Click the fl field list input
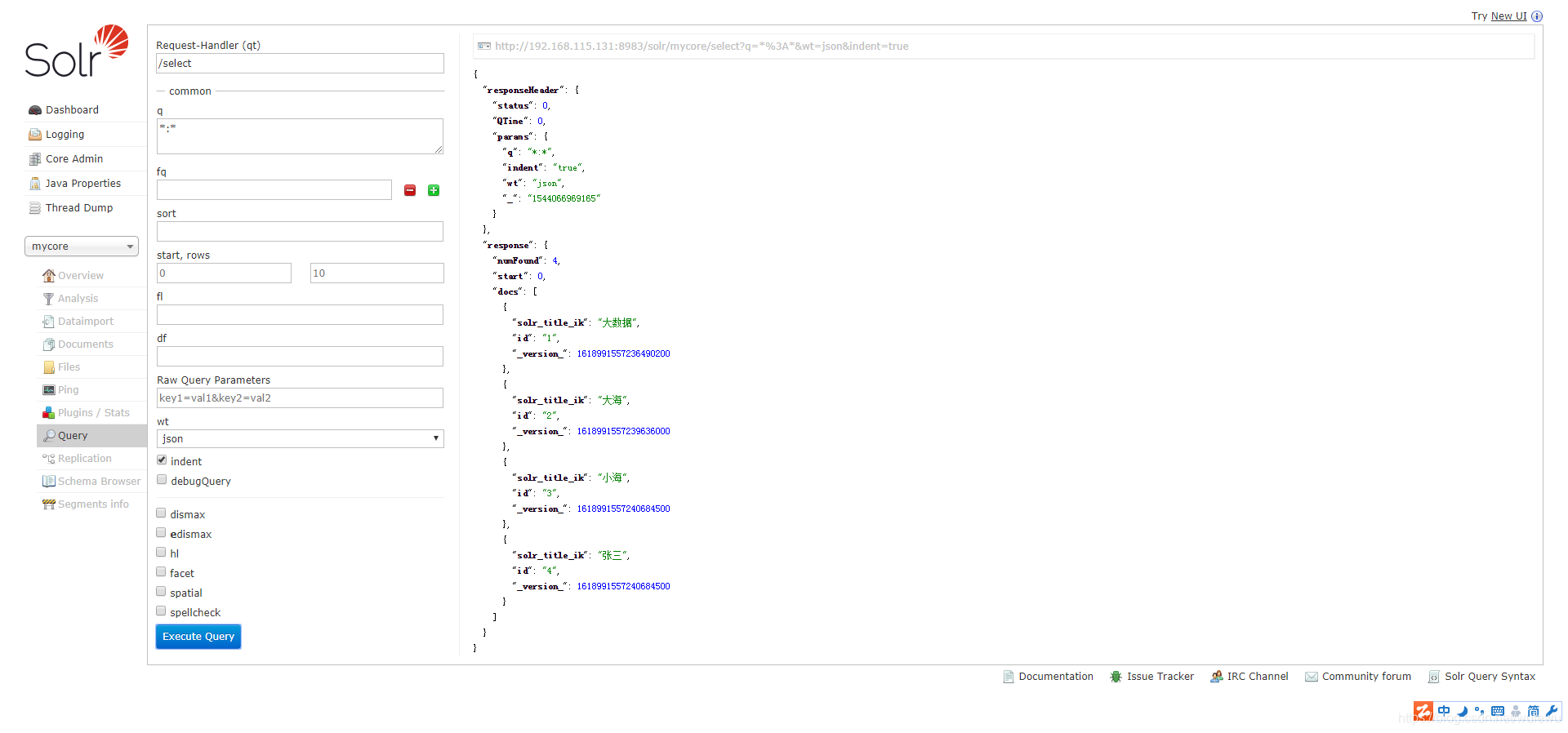The image size is (1568, 733). click(300, 315)
